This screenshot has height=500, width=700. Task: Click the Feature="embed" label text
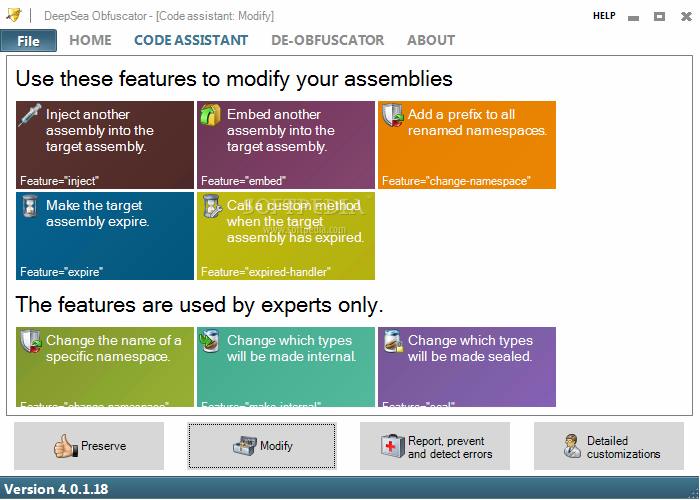pyautogui.click(x=243, y=181)
